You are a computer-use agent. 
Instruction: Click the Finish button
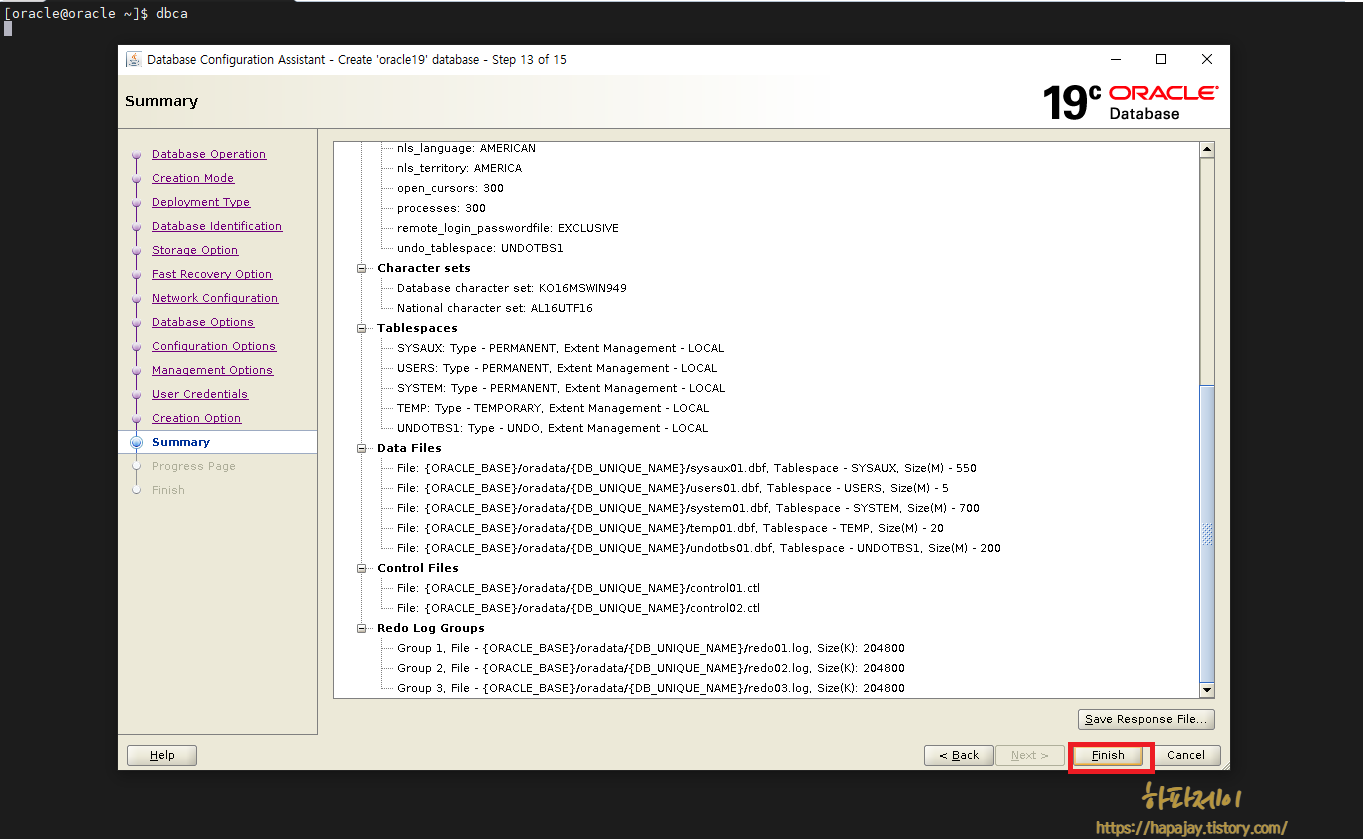click(1108, 755)
